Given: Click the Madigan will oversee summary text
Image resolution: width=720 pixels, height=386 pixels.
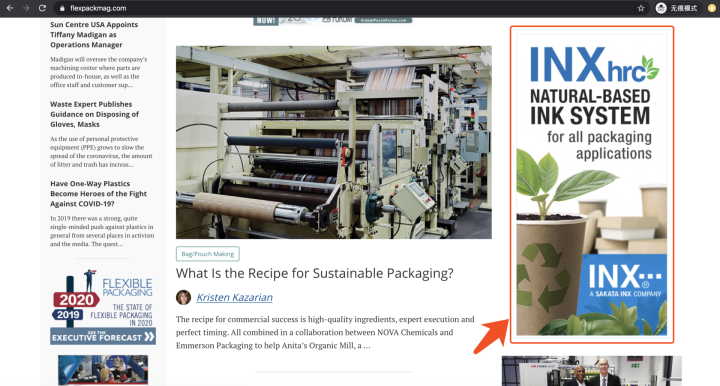Looking at the screenshot, I should 98,72.
